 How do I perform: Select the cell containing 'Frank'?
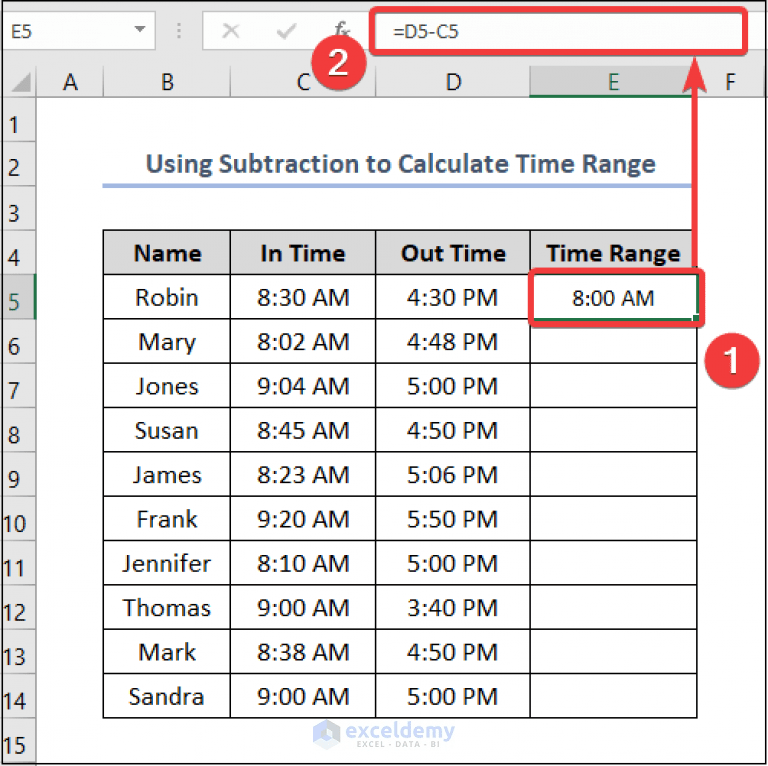167,519
